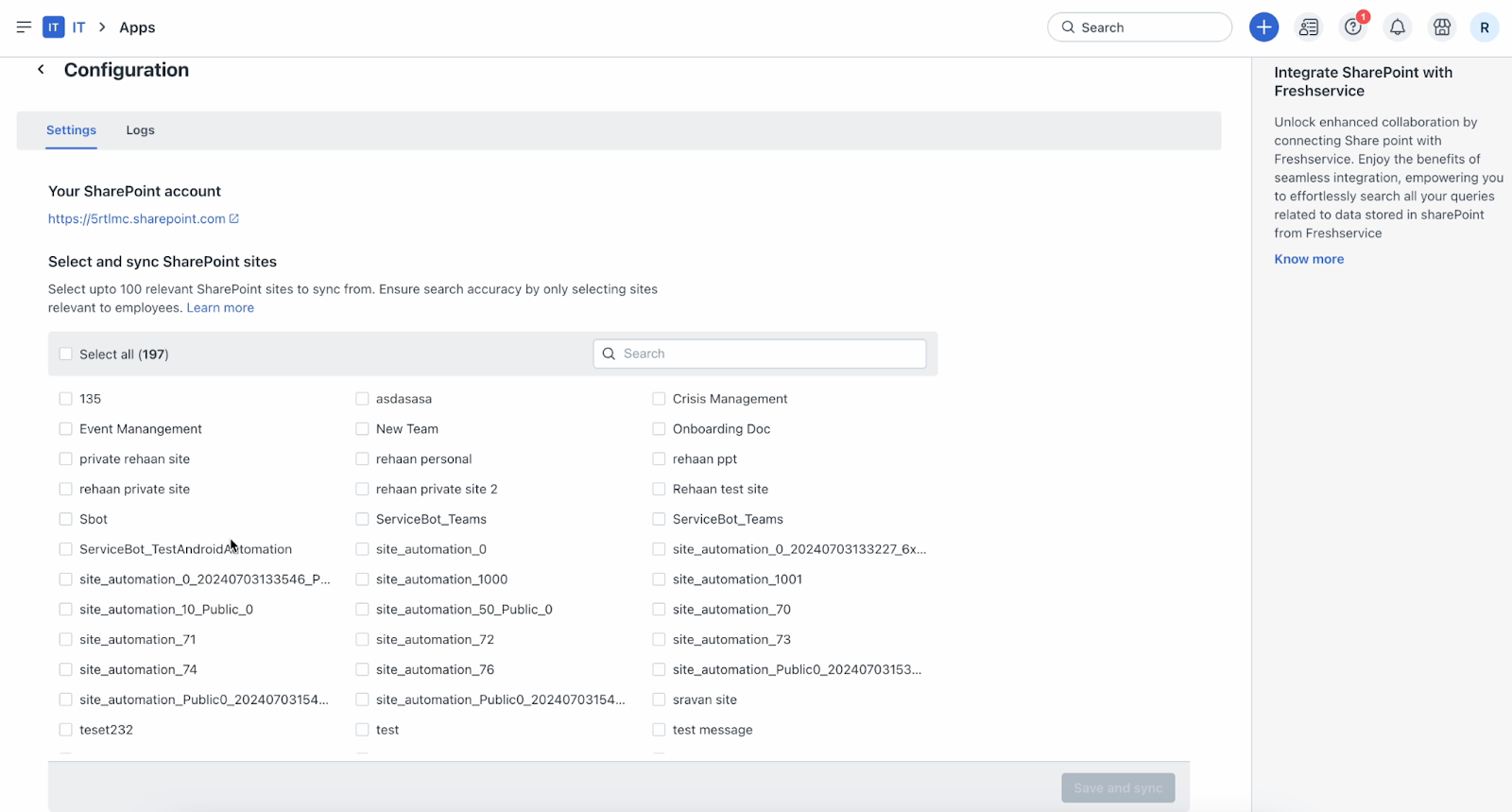Check the Onboarding Doc checkbox
This screenshot has height=812, width=1512.
(x=659, y=429)
